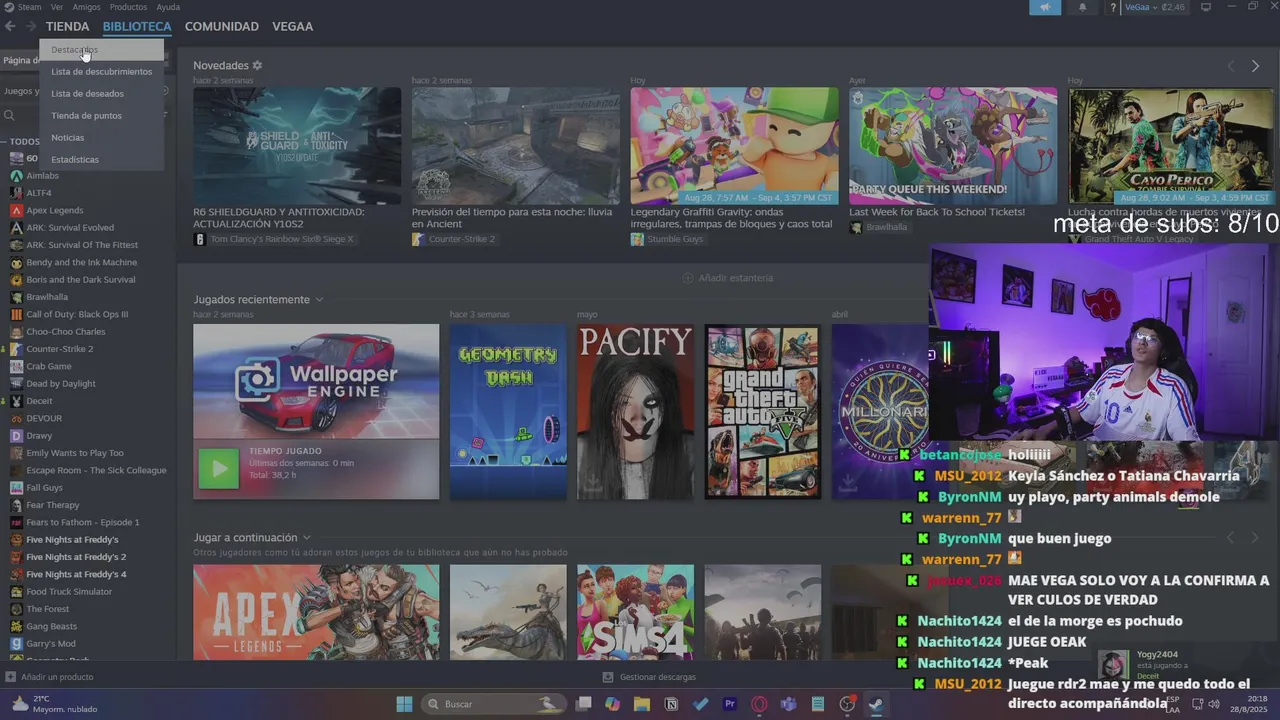Viewport: 1280px width, 720px height.
Task: Open the PACIFY game cover
Action: [x=635, y=411]
